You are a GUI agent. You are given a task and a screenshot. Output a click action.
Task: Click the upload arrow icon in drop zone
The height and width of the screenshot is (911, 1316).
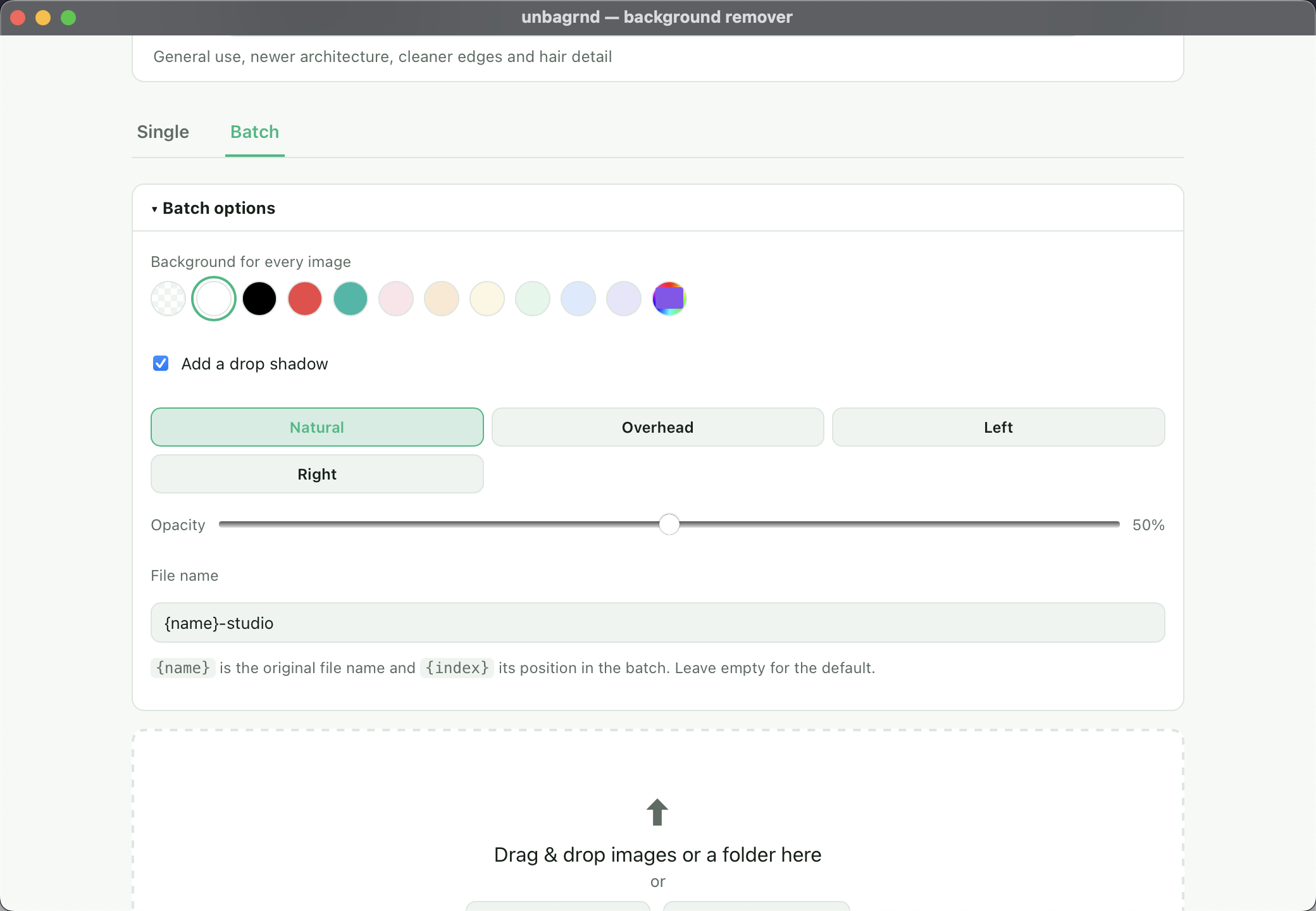657,812
